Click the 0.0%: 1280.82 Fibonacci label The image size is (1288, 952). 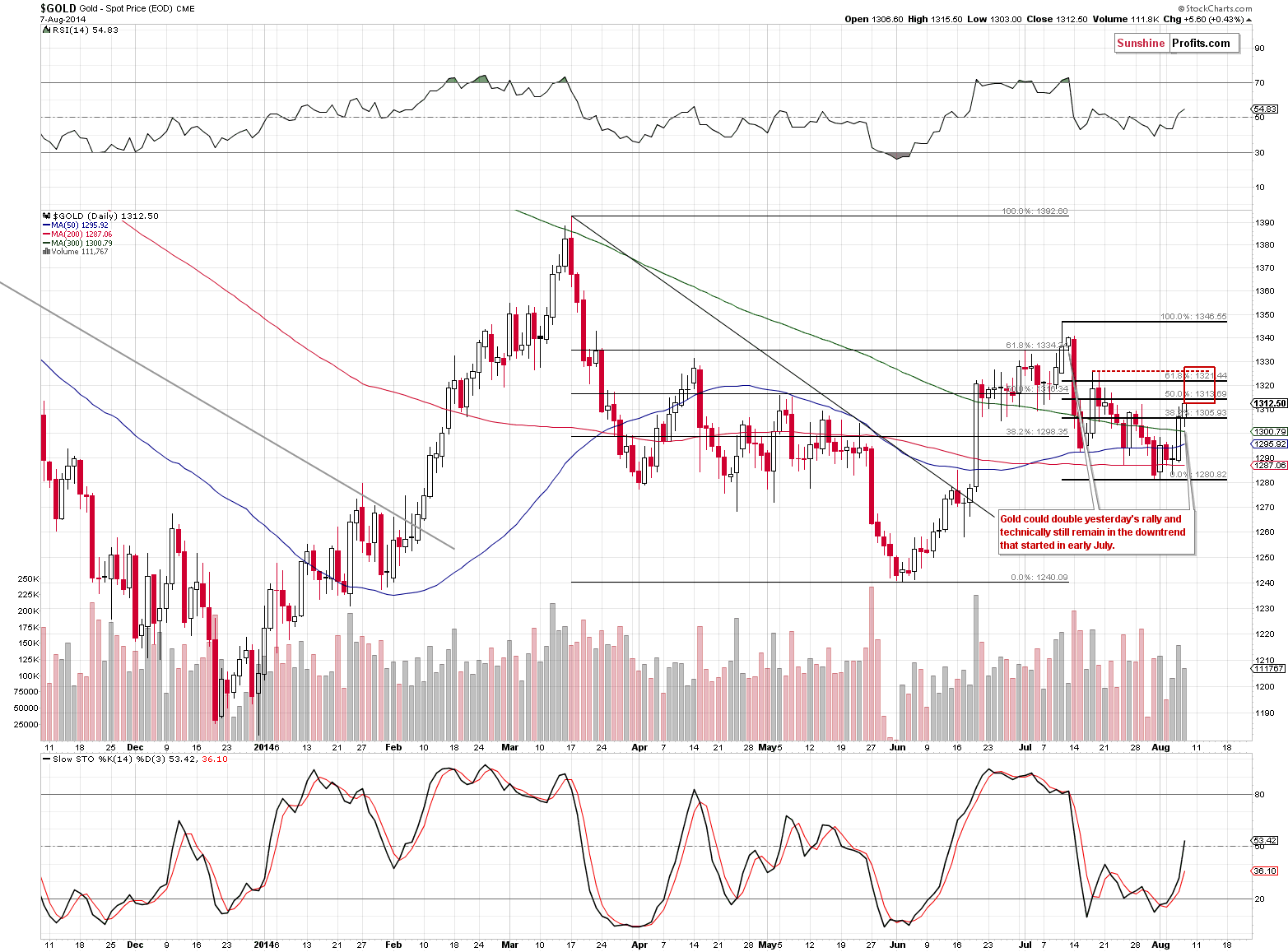pos(1198,475)
